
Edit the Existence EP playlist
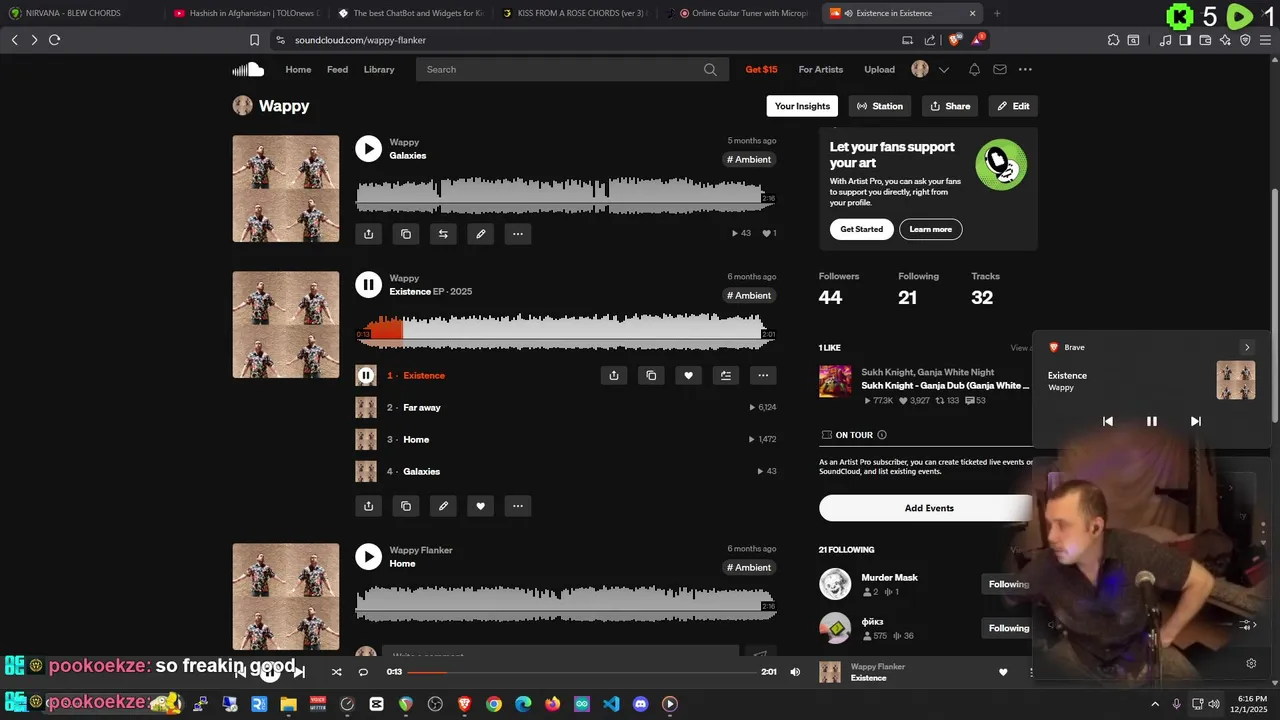[x=443, y=506]
